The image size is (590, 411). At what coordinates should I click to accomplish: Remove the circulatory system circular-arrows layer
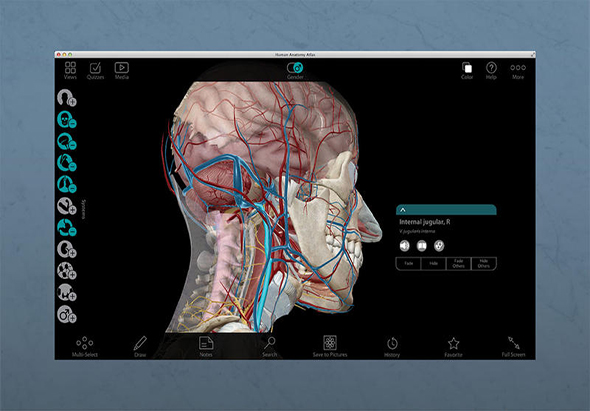point(67,227)
